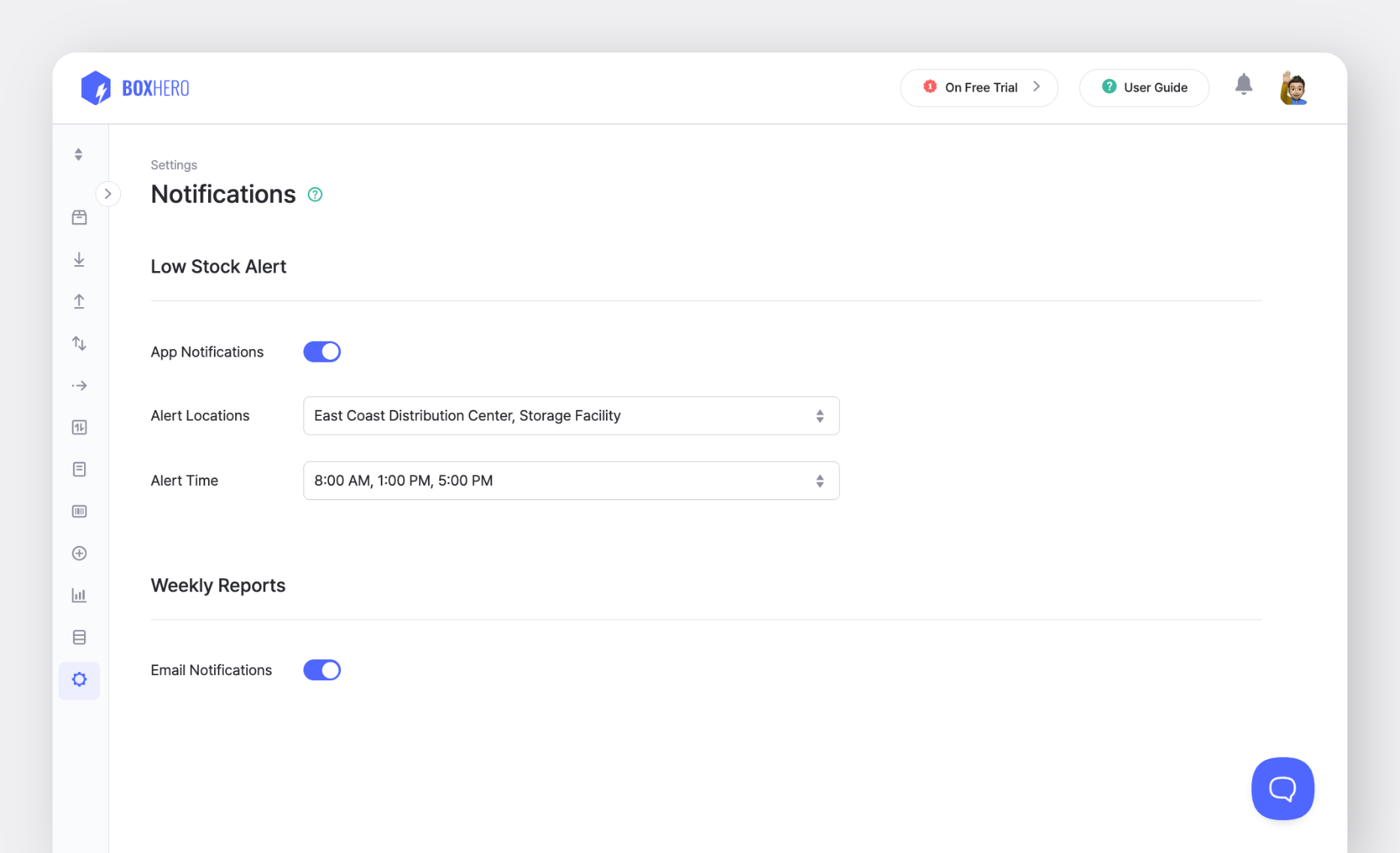
Task: Open the Move stock arrows icon
Action: (79, 343)
